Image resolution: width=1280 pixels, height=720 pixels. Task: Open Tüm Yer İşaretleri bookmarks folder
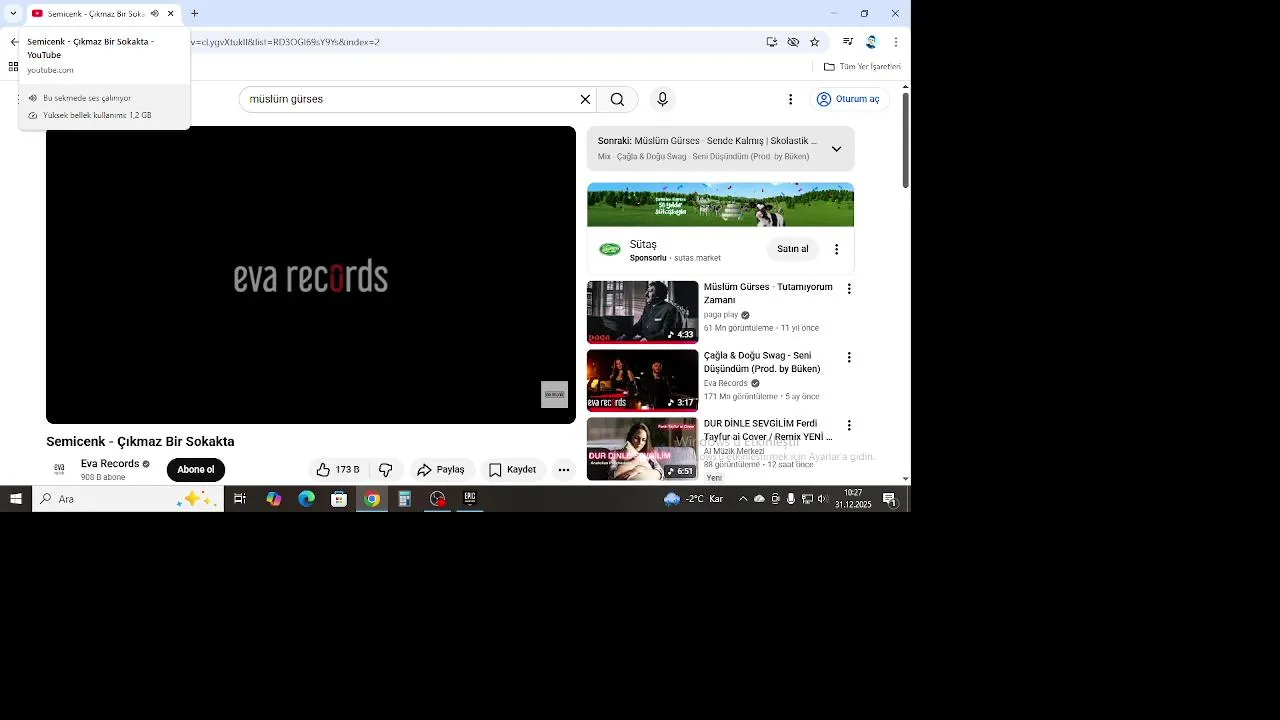tap(862, 67)
